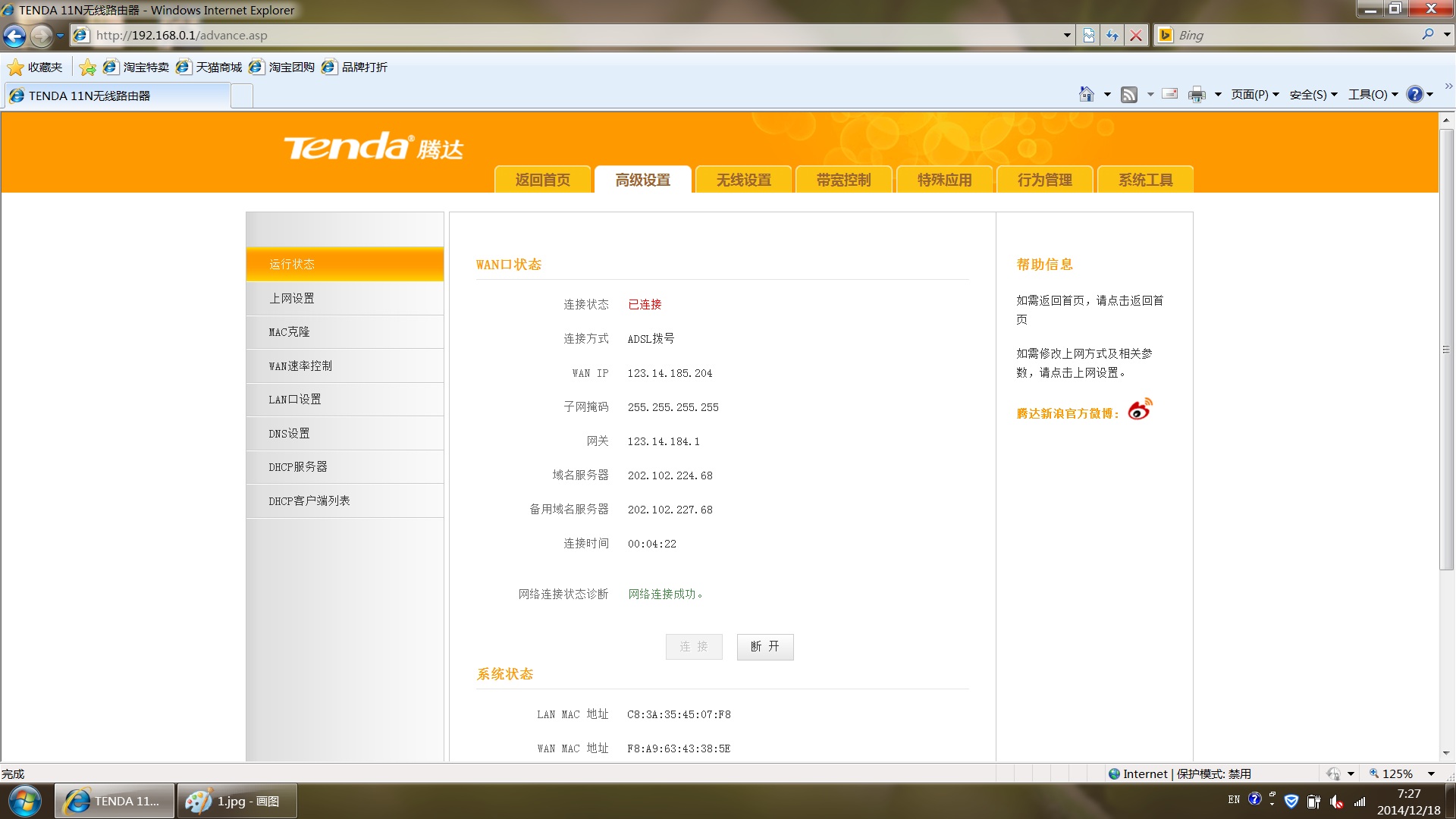
Task: Expand the 125% zoom level dropdown
Action: (1432, 773)
